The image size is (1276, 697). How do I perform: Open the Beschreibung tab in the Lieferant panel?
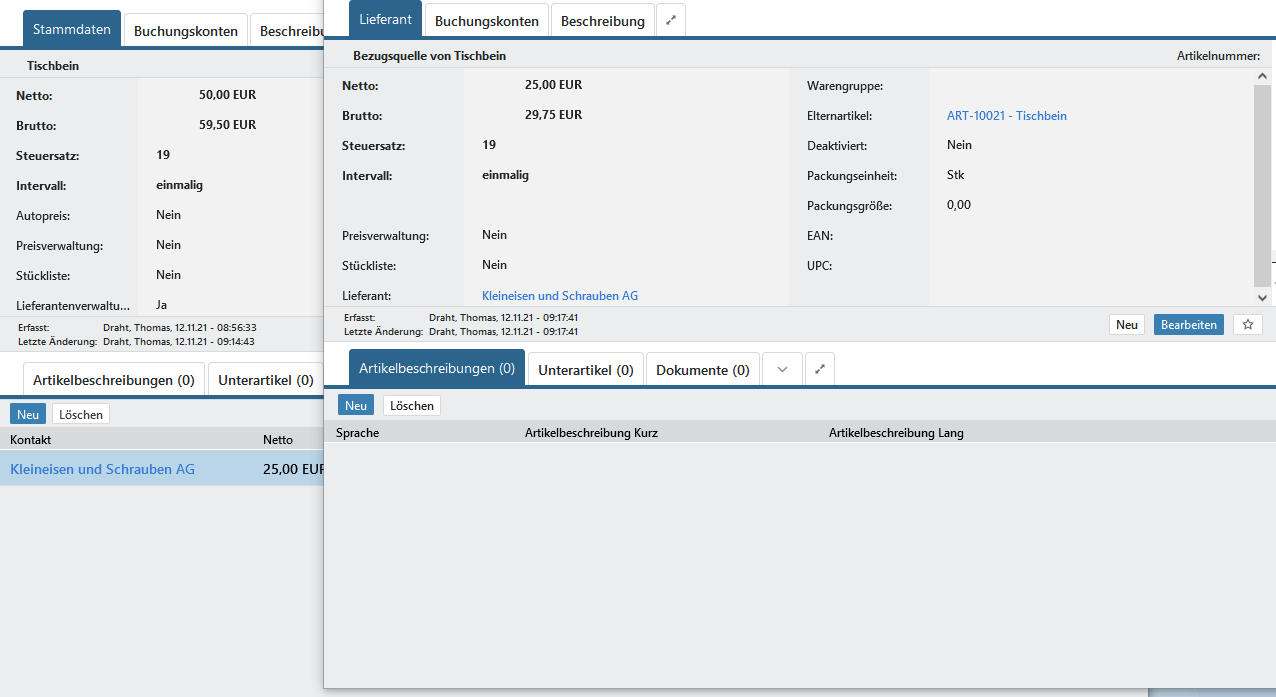602,20
